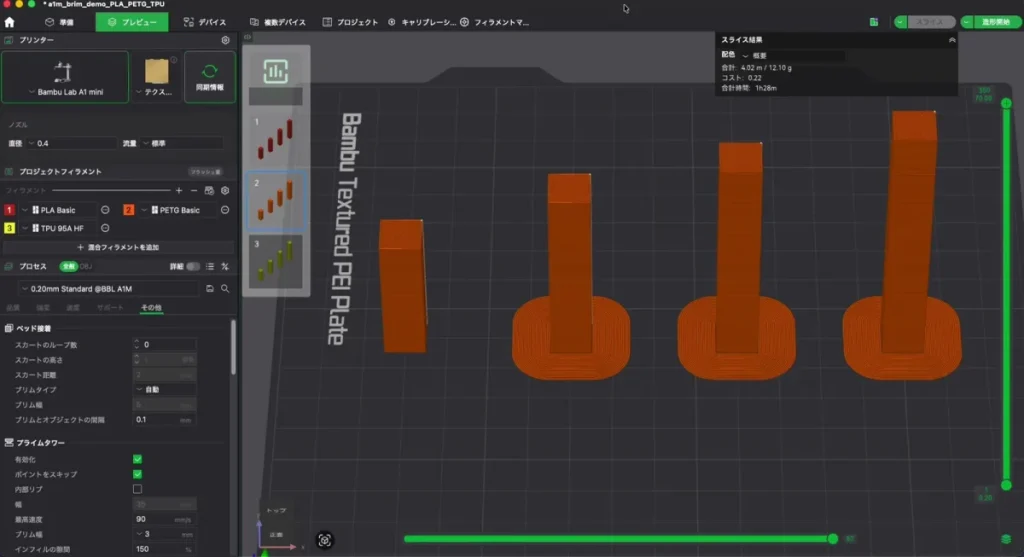Uncheck prime tower enable checkbox
Viewport: 1024px width, 557px height.
137,459
